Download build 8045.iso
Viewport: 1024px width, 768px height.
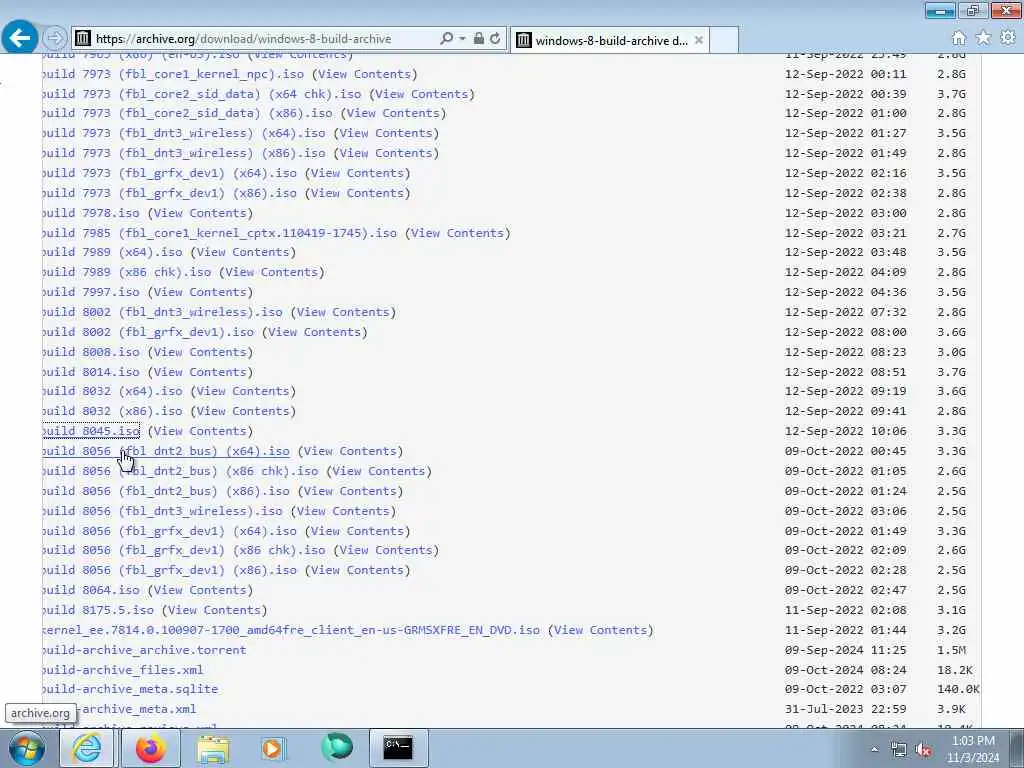(91, 431)
